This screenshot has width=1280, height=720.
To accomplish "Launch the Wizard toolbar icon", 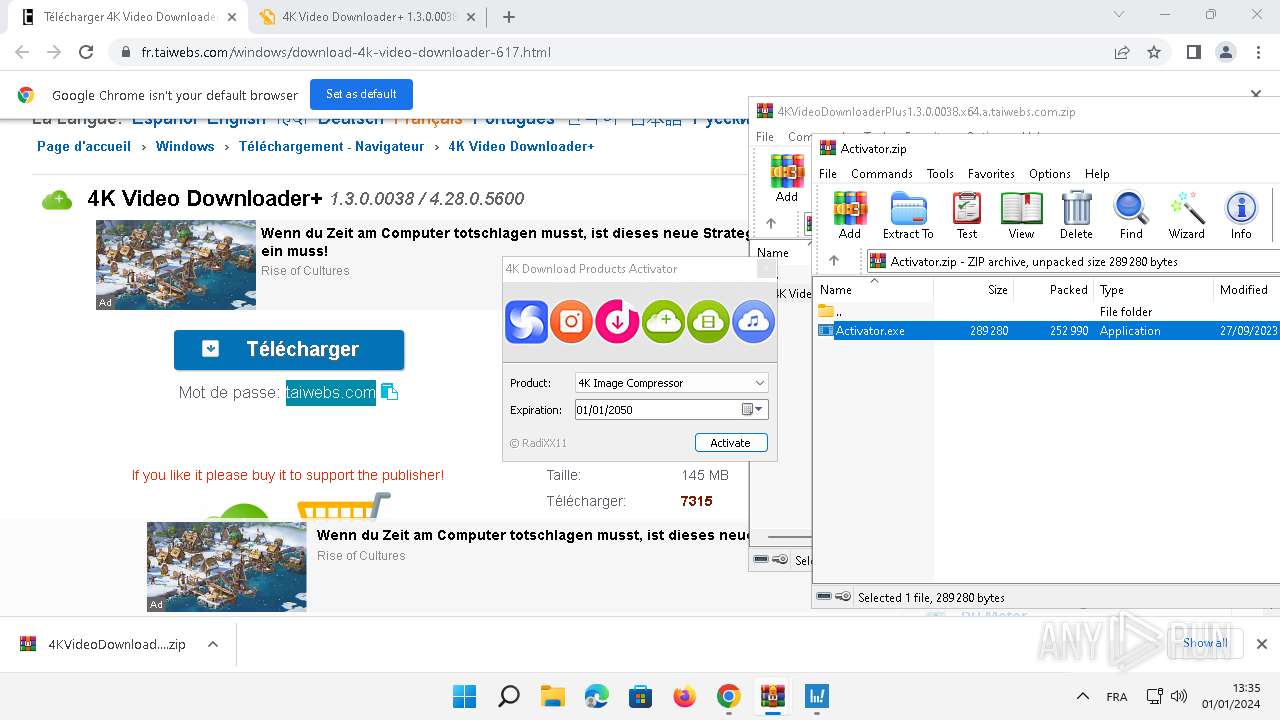I will (x=1187, y=215).
